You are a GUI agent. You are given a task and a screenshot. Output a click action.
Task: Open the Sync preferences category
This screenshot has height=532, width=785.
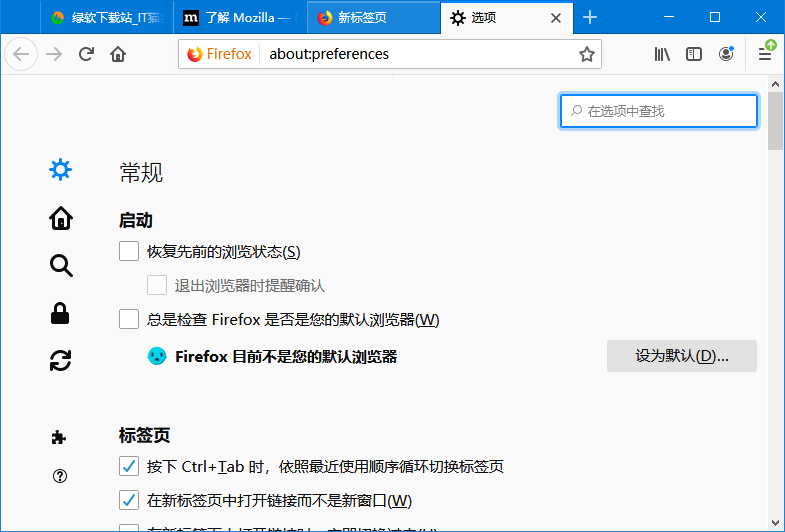[61, 360]
